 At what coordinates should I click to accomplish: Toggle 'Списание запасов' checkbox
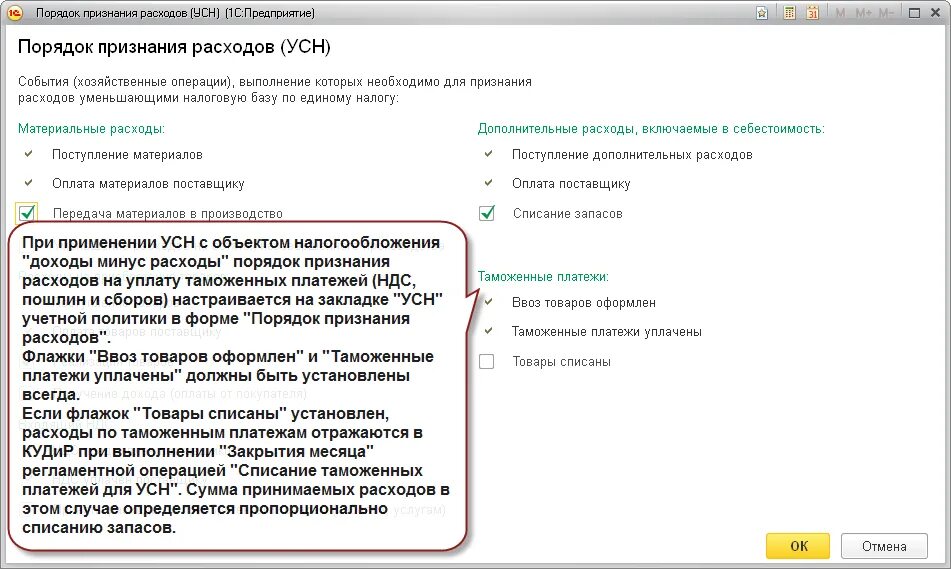tap(487, 214)
